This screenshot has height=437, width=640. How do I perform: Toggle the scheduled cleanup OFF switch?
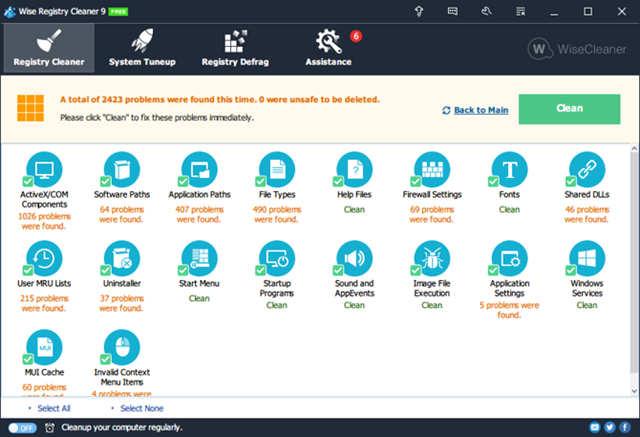(22, 428)
